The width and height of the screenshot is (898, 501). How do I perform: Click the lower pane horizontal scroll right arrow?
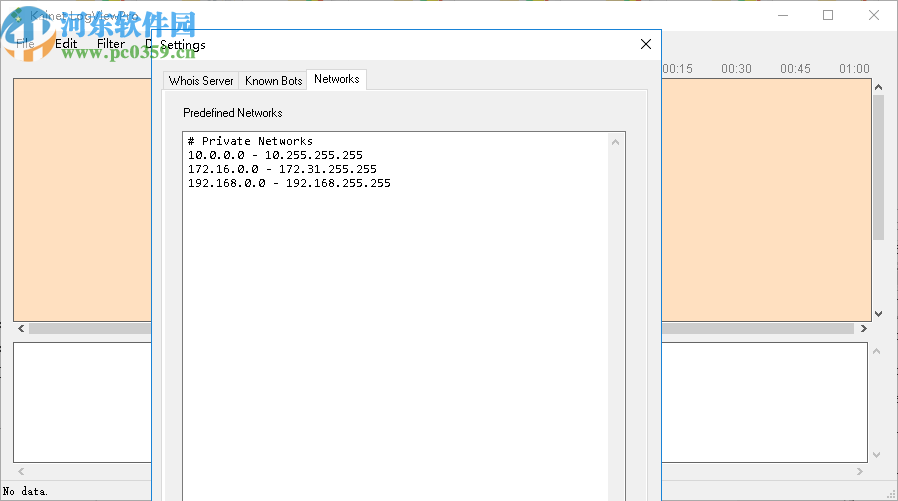click(860, 471)
